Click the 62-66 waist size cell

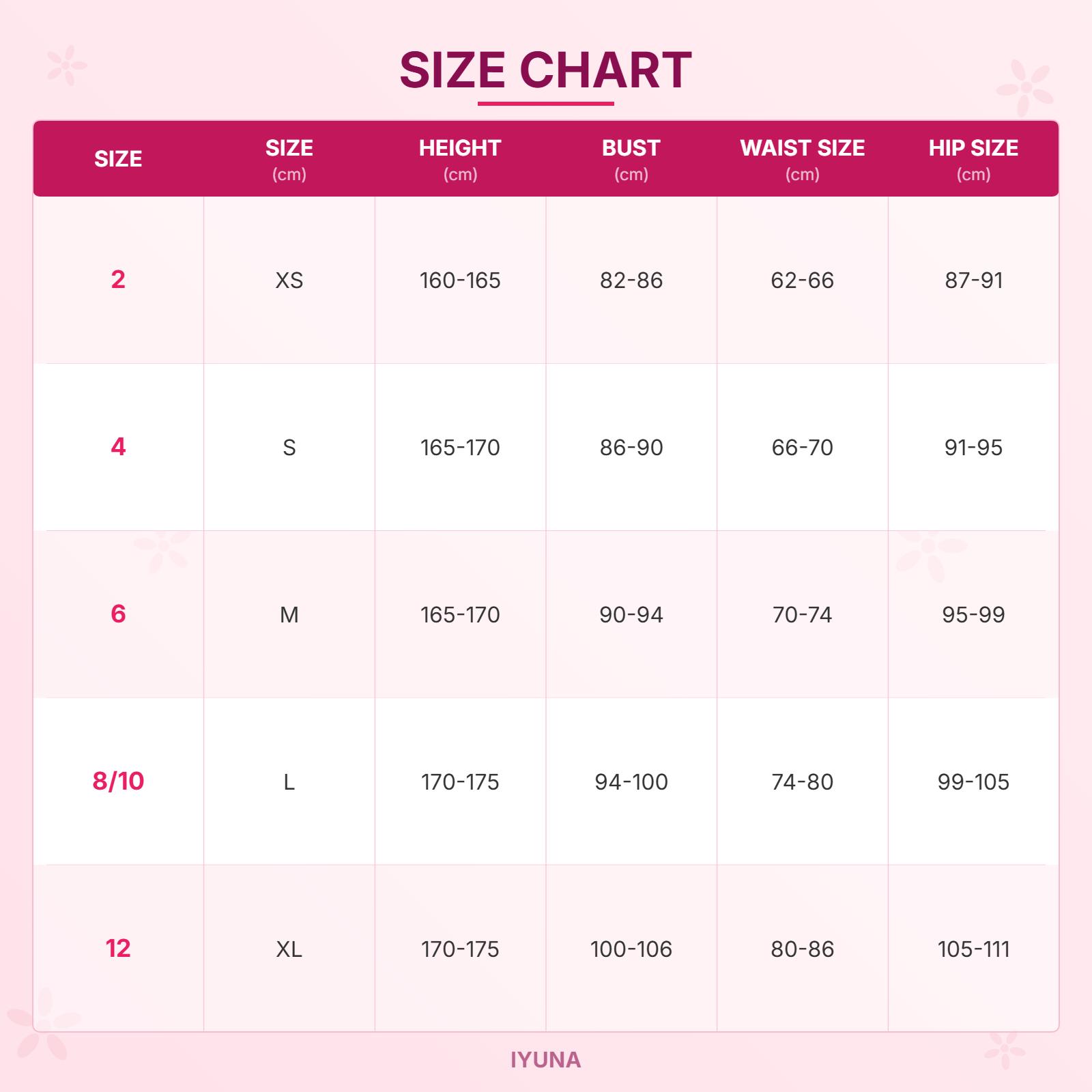click(802, 280)
